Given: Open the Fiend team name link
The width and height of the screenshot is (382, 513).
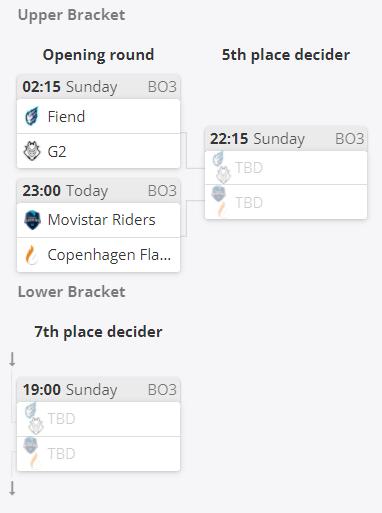Looking at the screenshot, I should tap(66, 116).
